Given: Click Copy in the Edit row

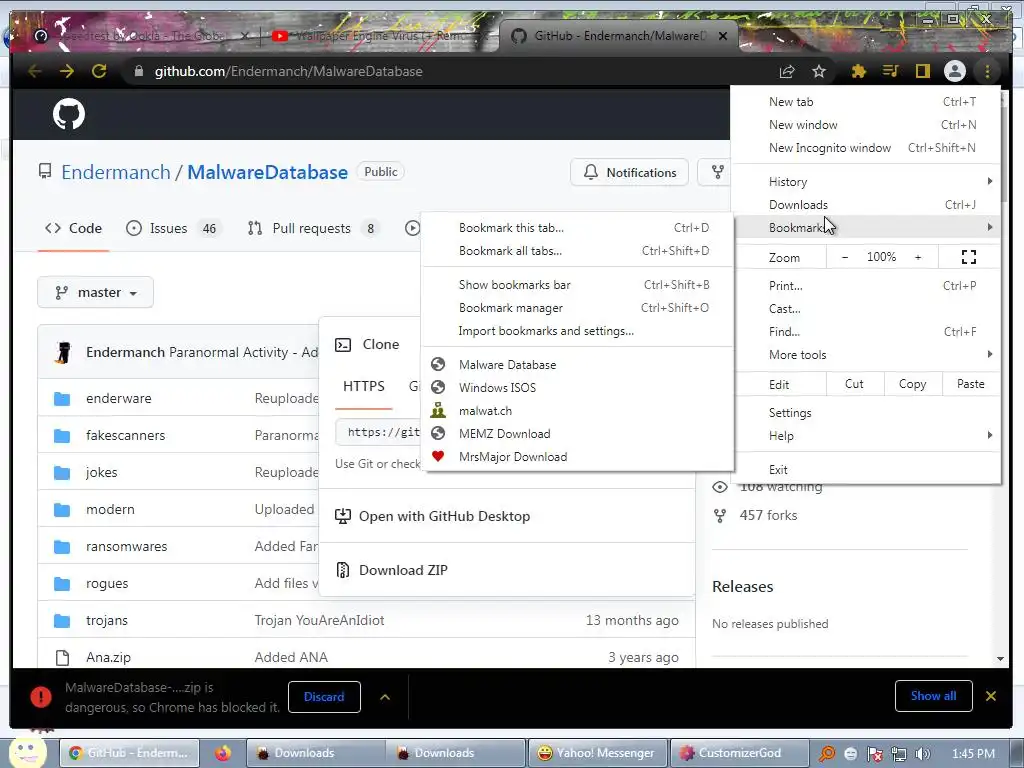Looking at the screenshot, I should (x=912, y=384).
